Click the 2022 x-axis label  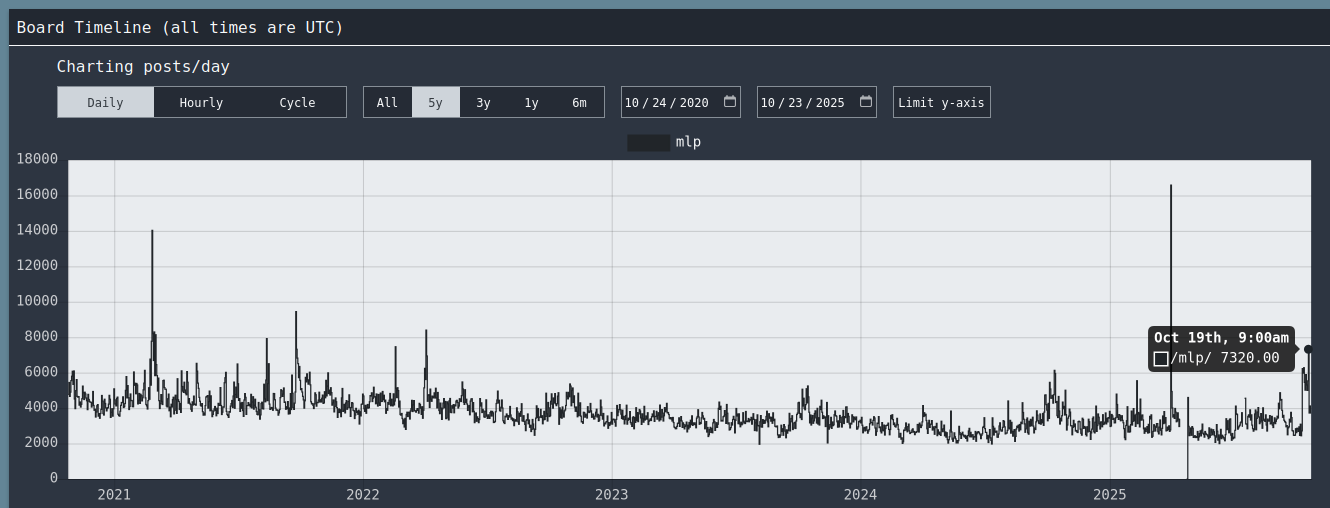point(363,494)
